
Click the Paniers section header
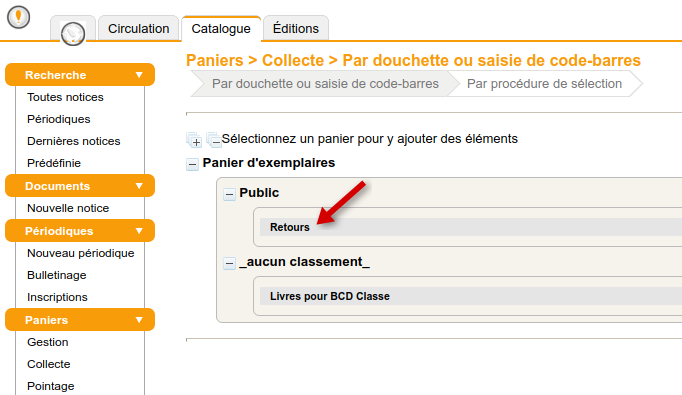pos(80,320)
